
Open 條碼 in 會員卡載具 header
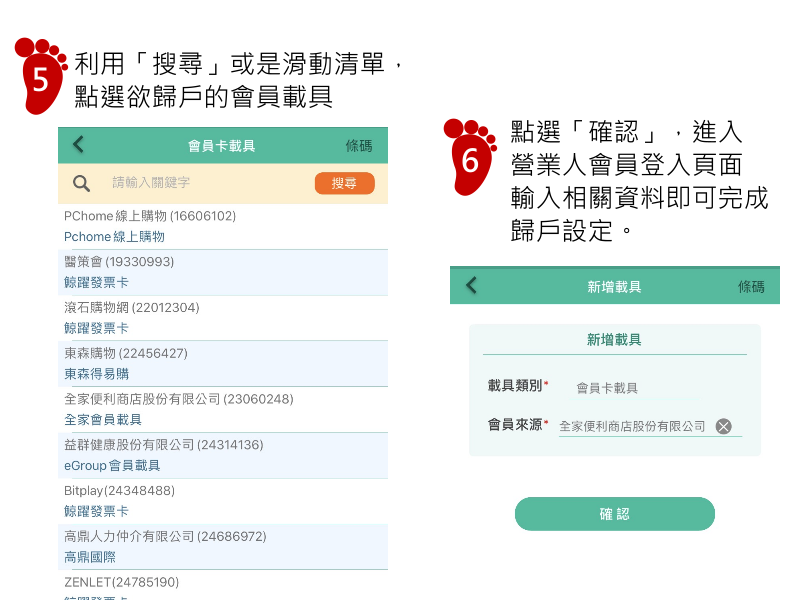click(359, 146)
